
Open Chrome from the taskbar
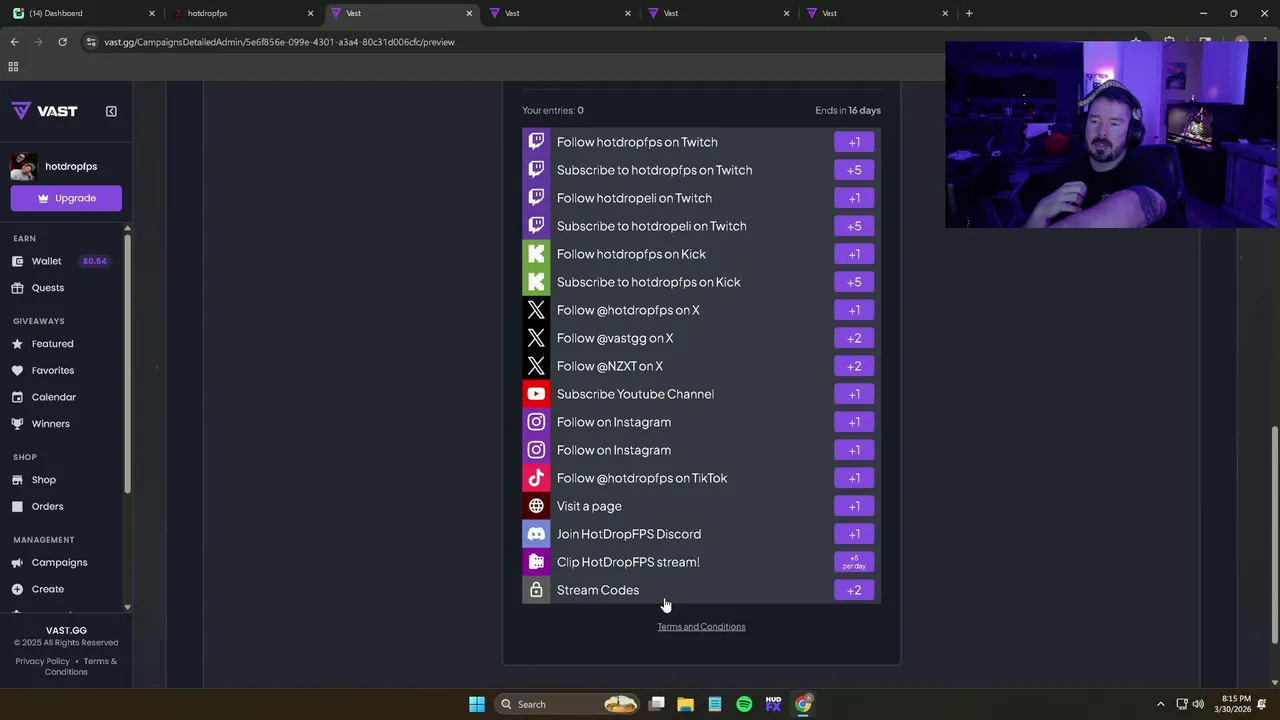803,704
